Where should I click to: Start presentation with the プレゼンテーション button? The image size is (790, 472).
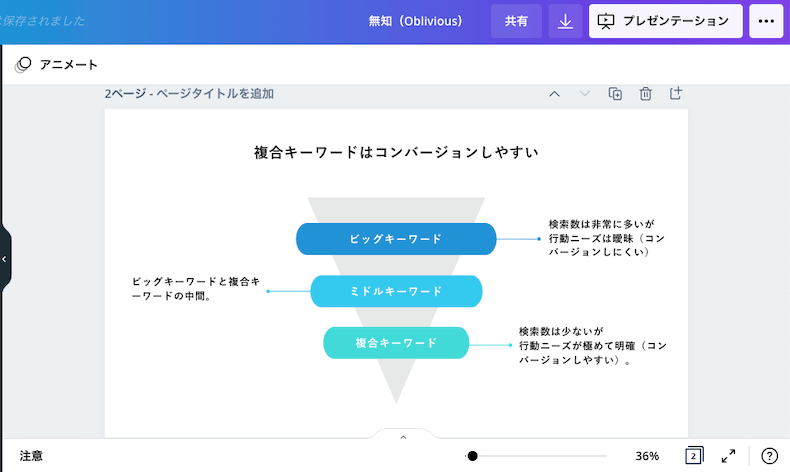666,21
